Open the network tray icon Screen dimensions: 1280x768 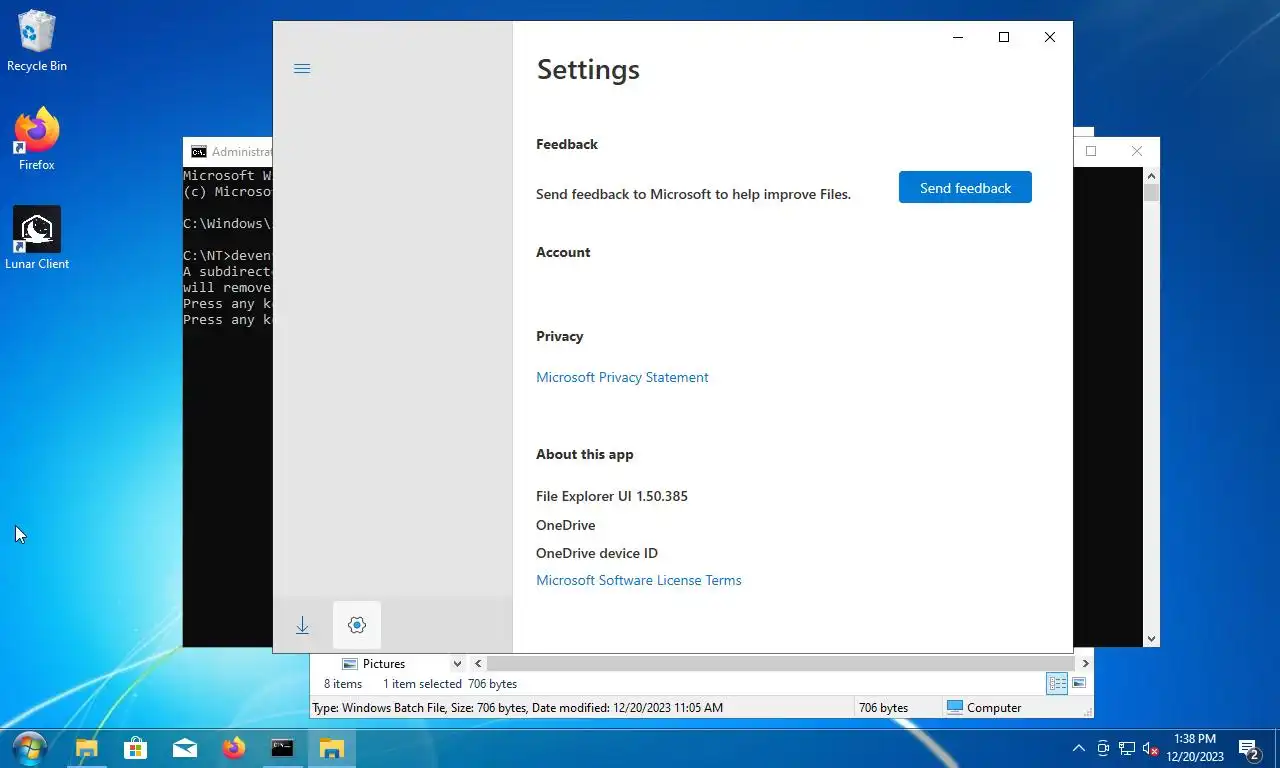point(1127,748)
